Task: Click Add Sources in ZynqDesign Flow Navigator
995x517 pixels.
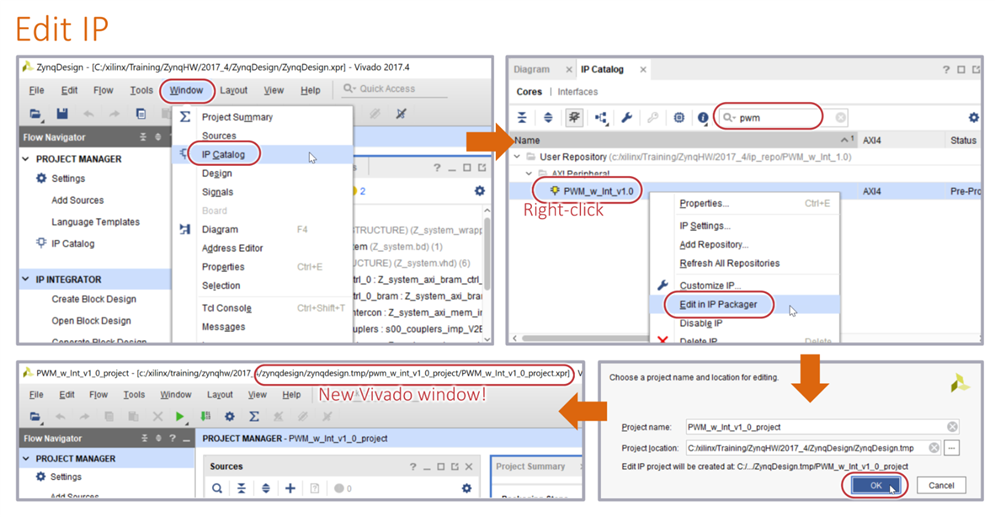Action: point(77,200)
